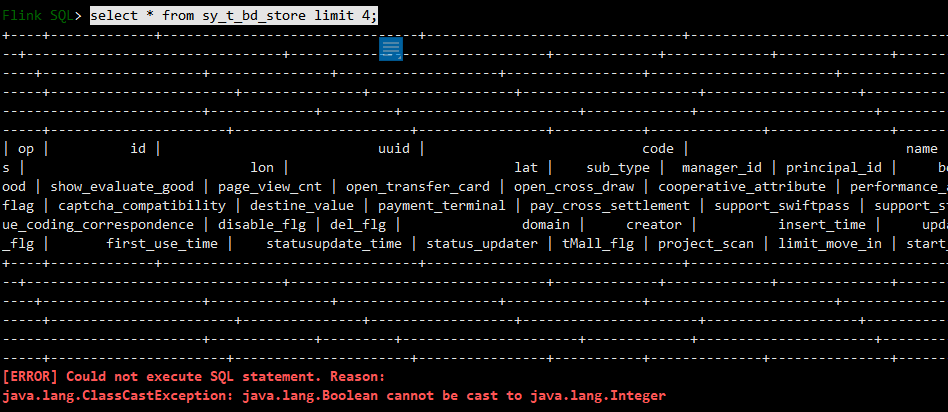Select the 'op' column header
948x412 pixels.
26,149
